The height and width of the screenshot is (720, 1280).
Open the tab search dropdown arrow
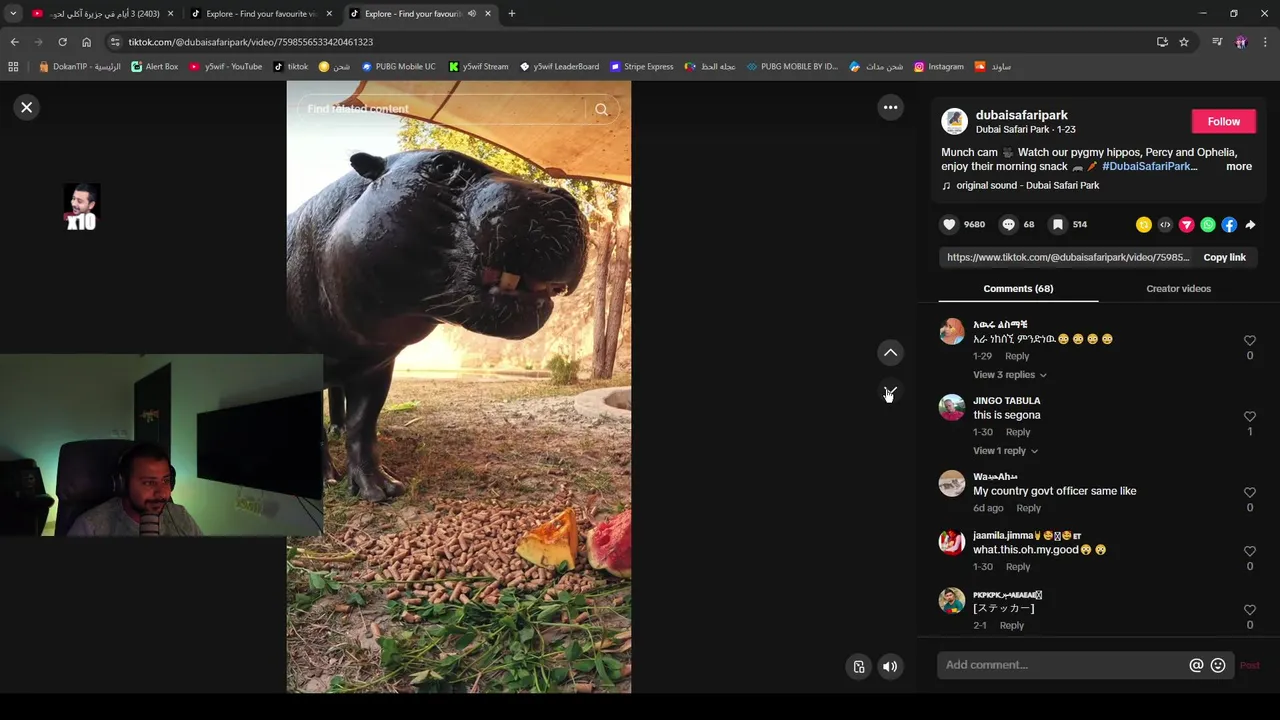(13, 14)
